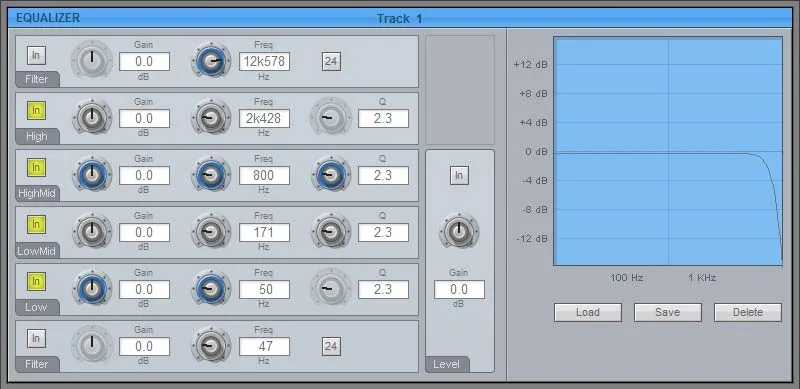The height and width of the screenshot is (389, 800).
Task: Click the 47 Hz frequency field
Action: pos(264,347)
